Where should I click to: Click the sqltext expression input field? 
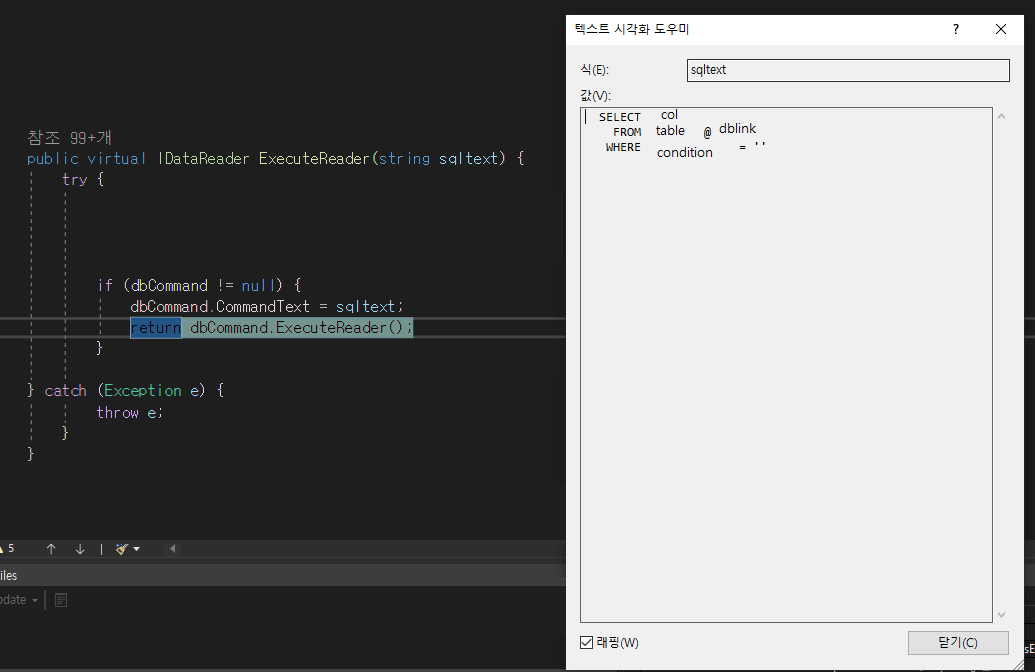click(x=848, y=70)
